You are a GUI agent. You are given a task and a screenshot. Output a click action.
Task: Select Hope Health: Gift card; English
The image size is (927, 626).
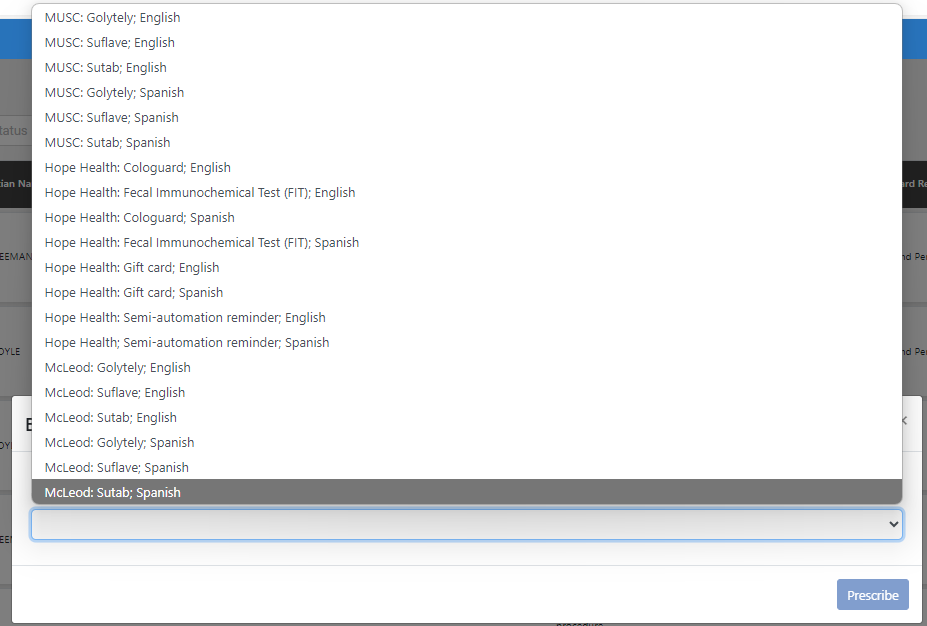[466, 268]
